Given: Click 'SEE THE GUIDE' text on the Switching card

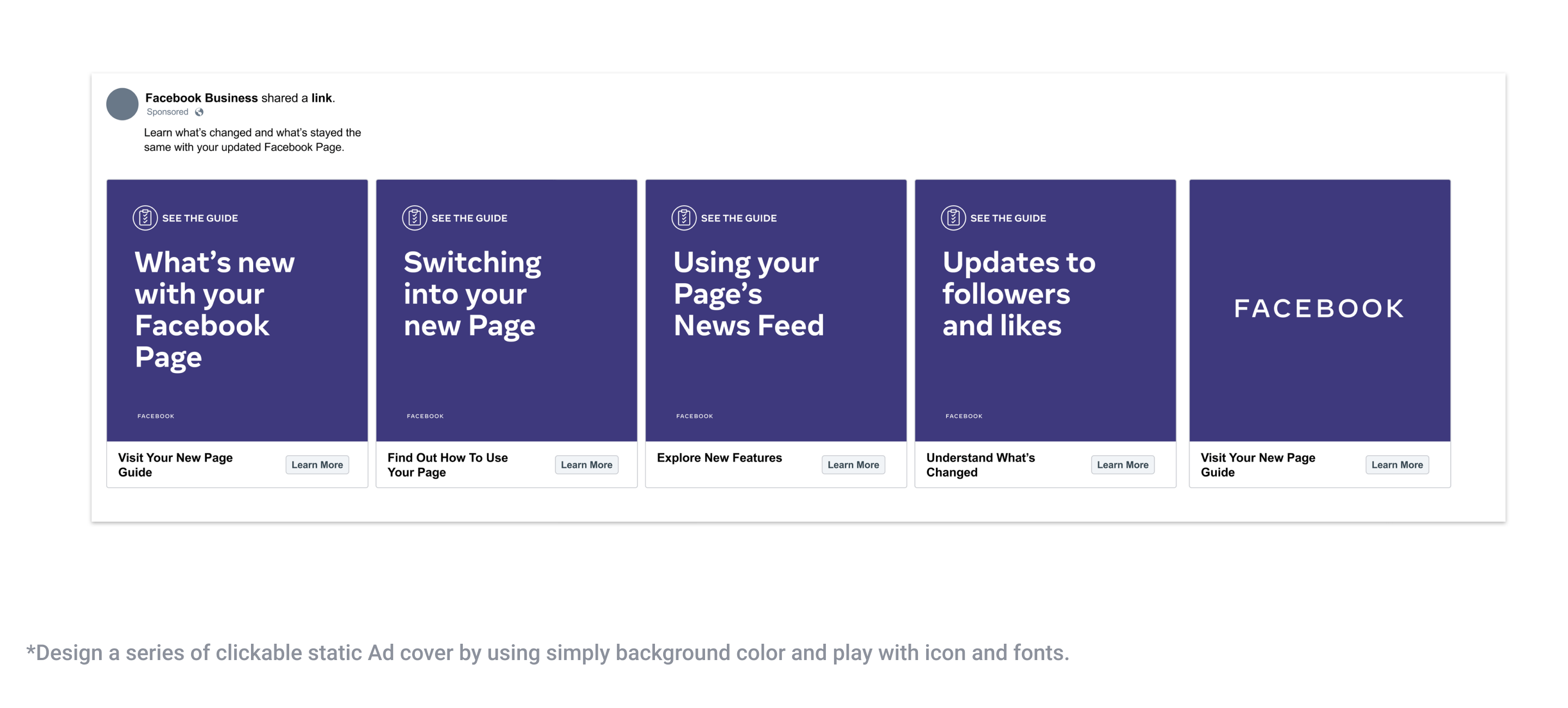Looking at the screenshot, I should 469,218.
